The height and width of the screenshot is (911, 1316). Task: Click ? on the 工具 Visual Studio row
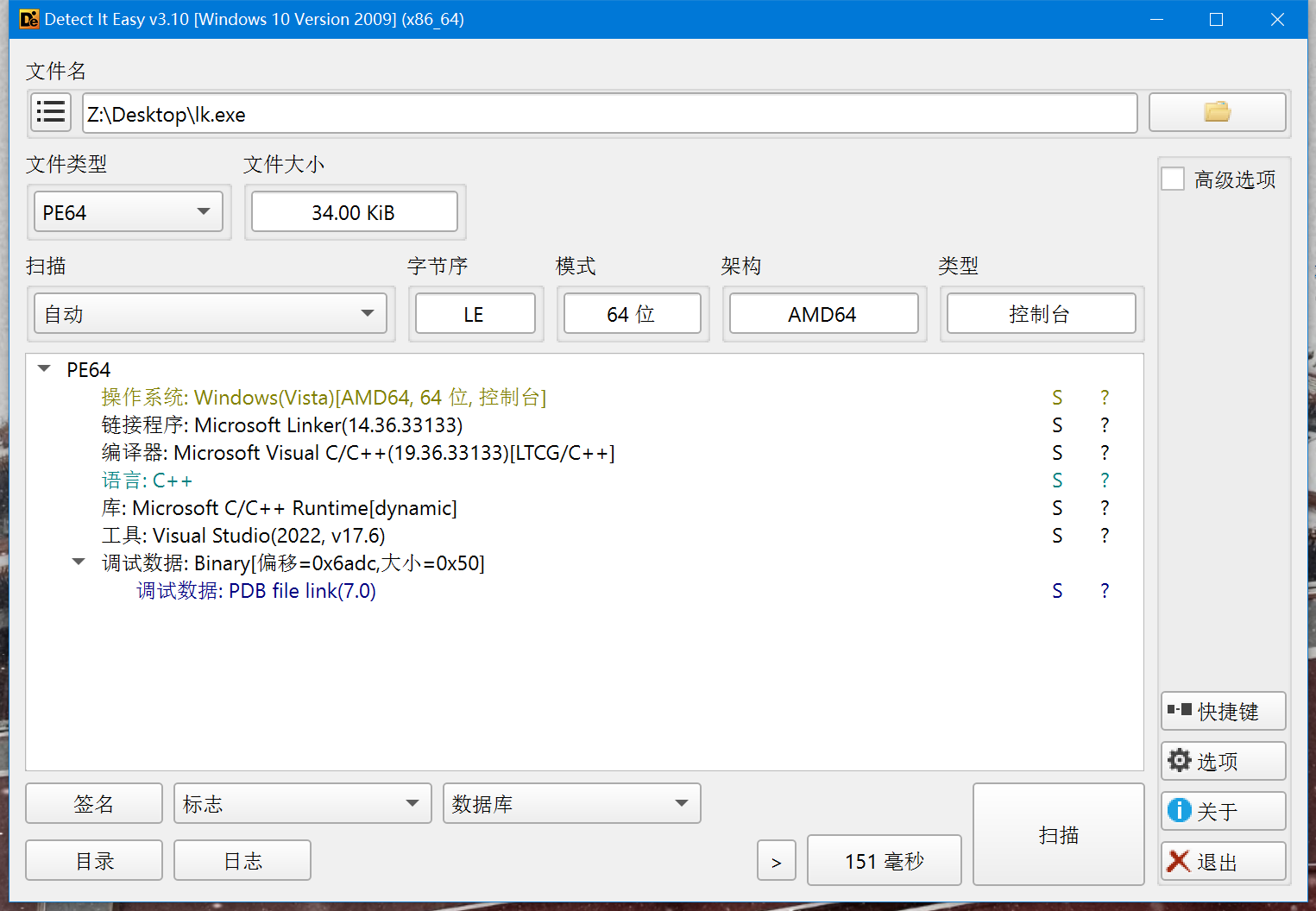1105,535
